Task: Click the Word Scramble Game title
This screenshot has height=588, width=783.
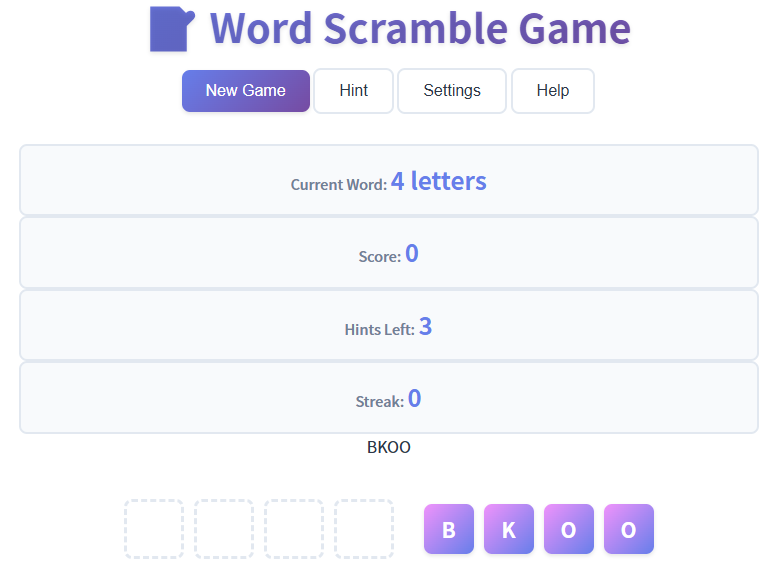Action: (x=420, y=29)
